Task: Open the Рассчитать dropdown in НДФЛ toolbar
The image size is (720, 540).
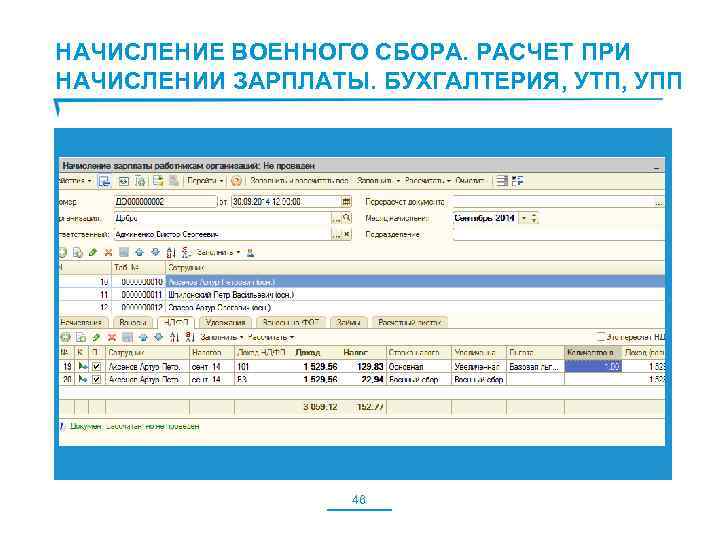Action: [271, 338]
